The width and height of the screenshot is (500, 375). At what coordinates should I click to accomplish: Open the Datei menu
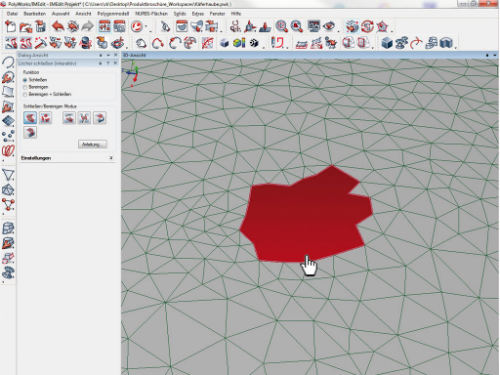point(12,14)
